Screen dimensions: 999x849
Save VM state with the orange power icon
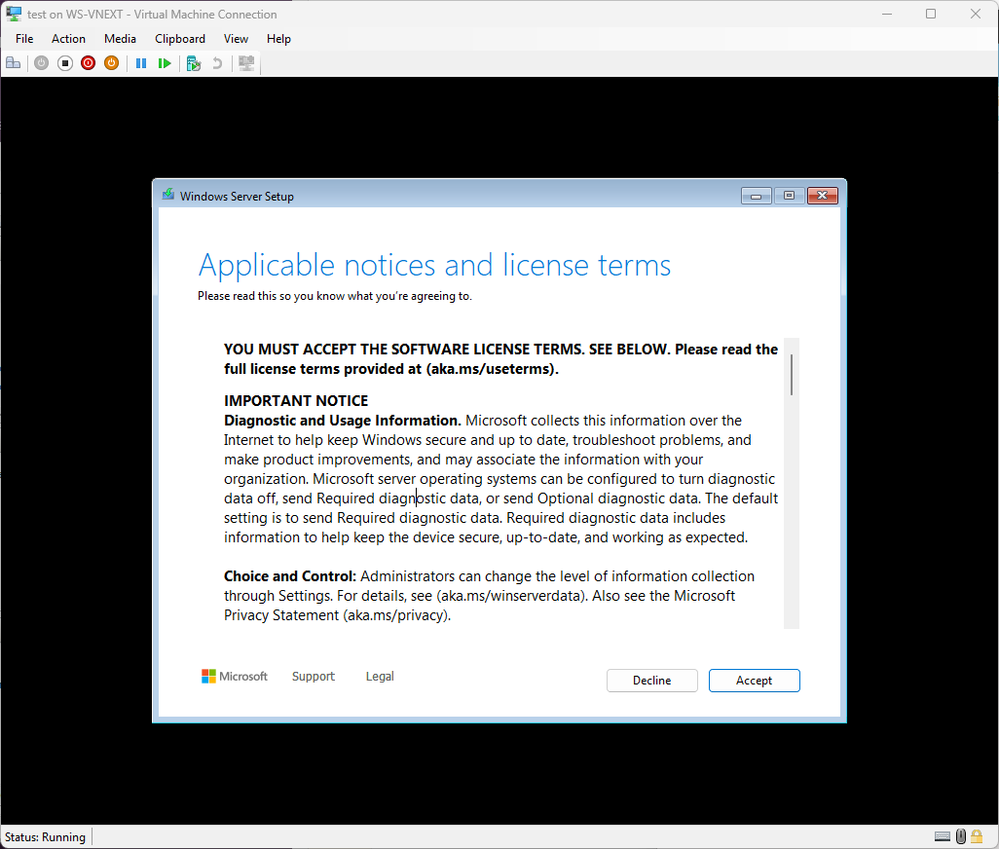pyautogui.click(x=111, y=63)
